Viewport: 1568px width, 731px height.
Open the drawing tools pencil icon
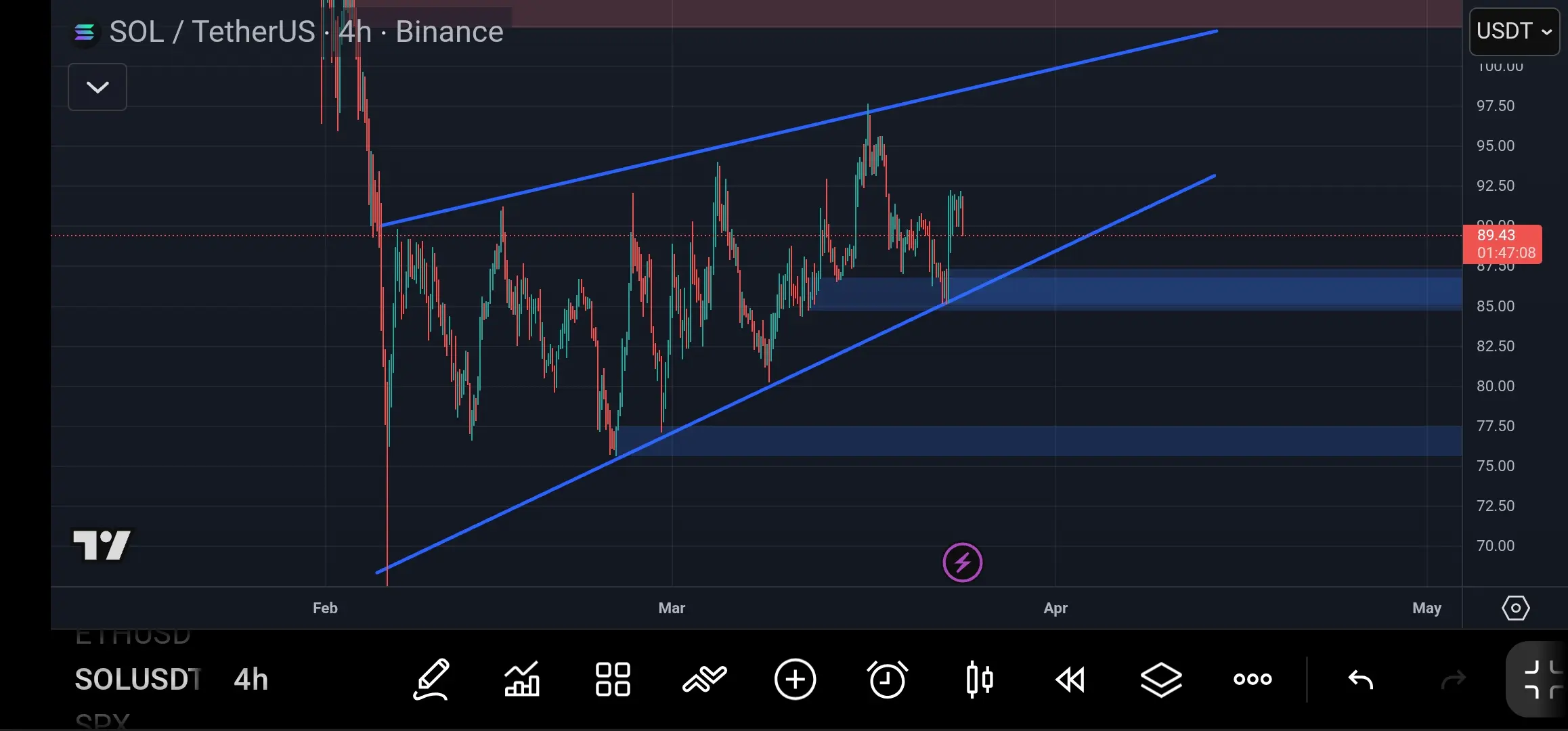[x=431, y=679]
